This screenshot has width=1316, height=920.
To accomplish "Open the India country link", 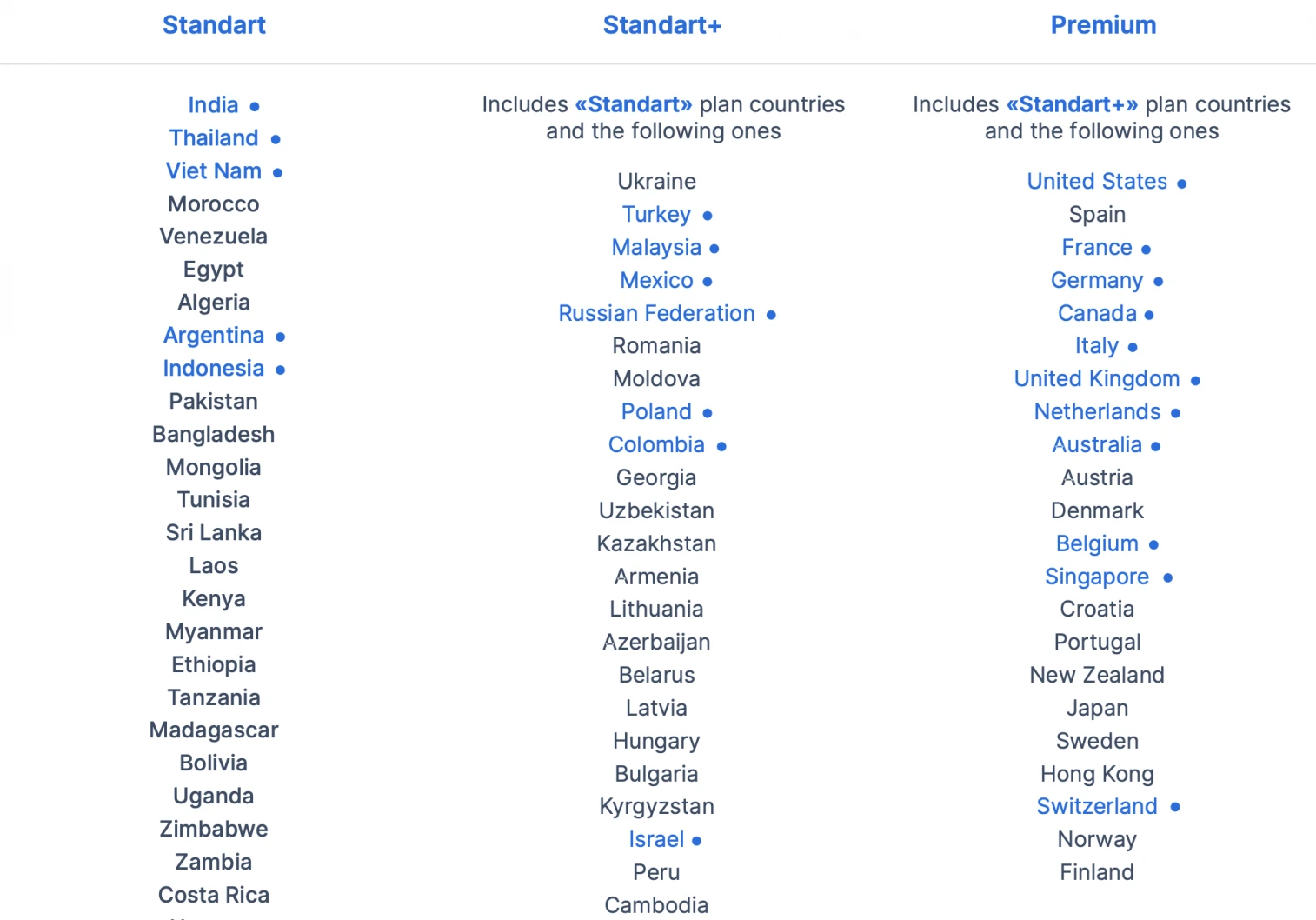I will 213,105.
